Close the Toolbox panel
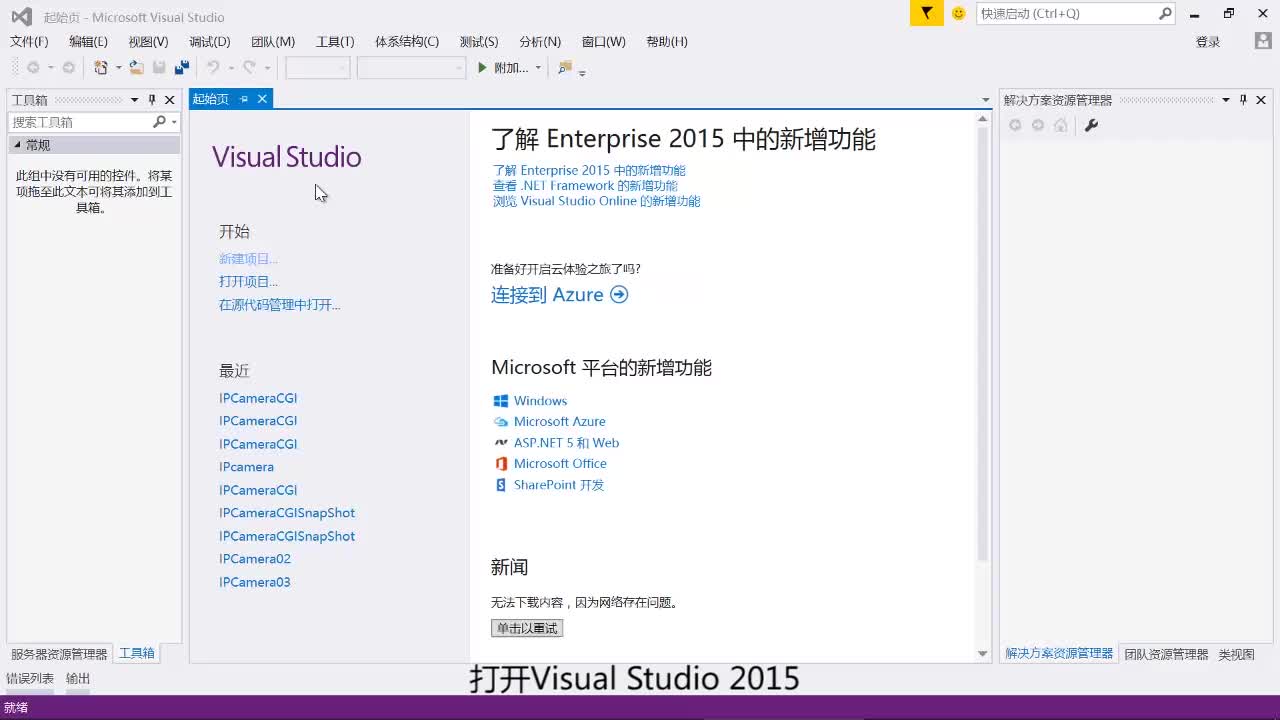1280x720 pixels. coord(170,100)
